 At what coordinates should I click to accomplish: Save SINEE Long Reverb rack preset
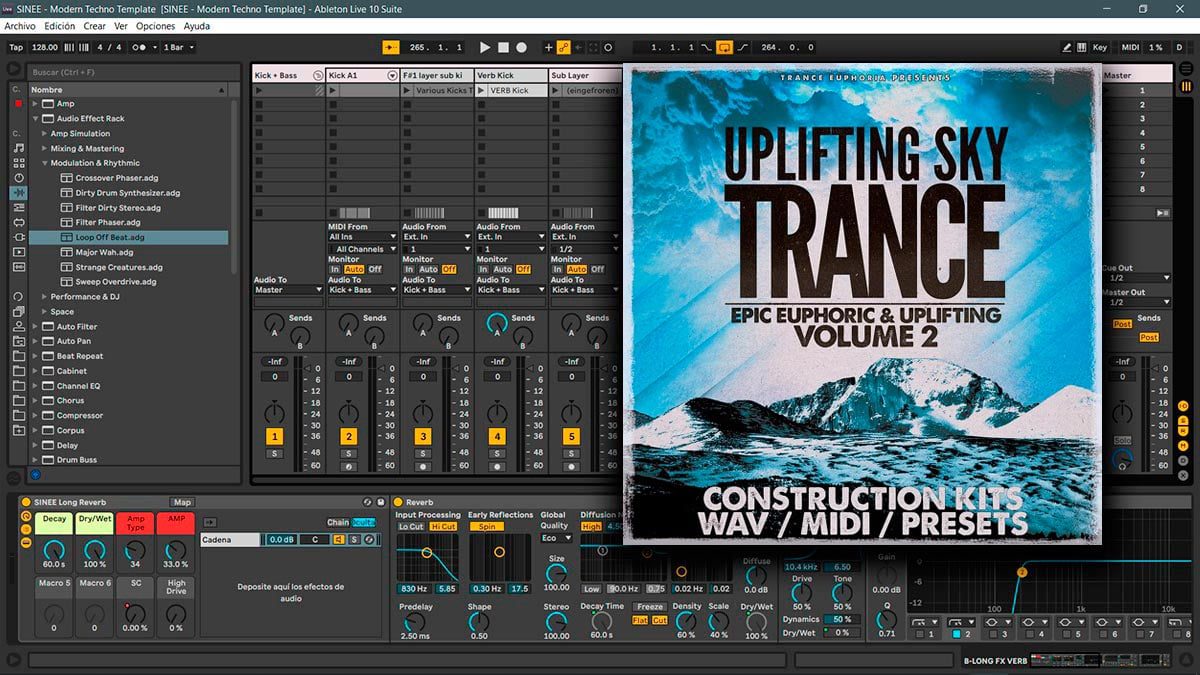click(380, 502)
